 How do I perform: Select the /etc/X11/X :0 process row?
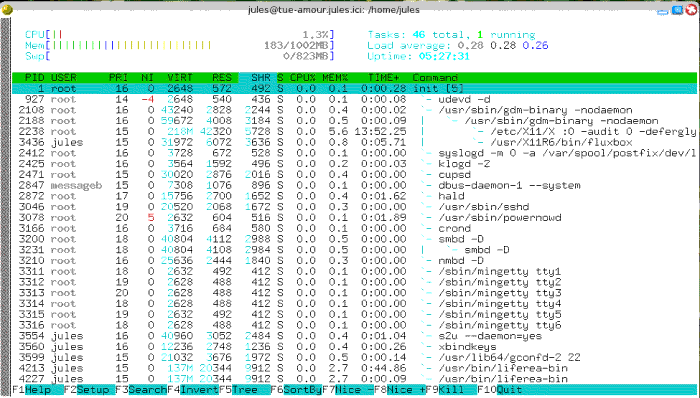click(354, 132)
